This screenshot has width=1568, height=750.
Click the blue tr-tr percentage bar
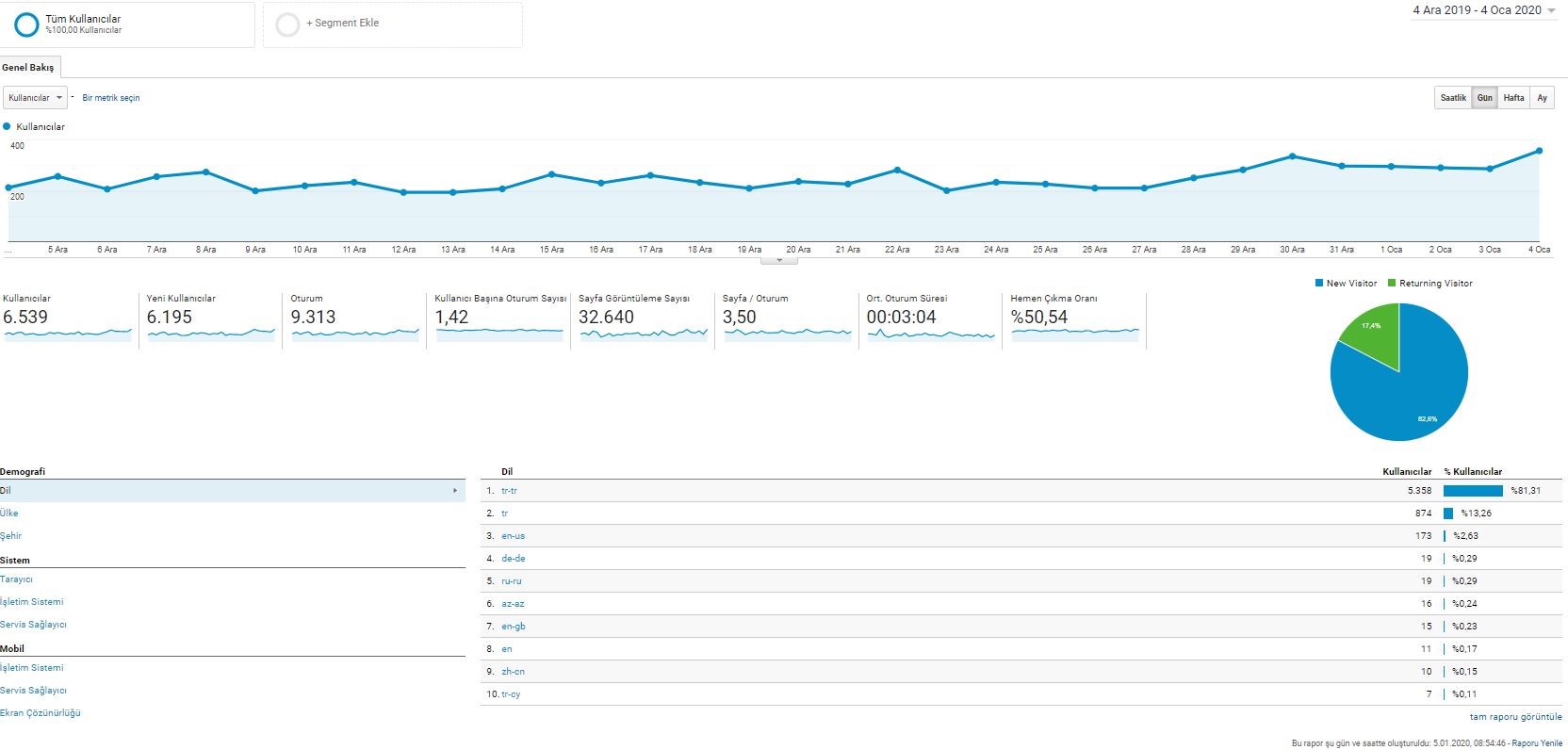[1473, 491]
